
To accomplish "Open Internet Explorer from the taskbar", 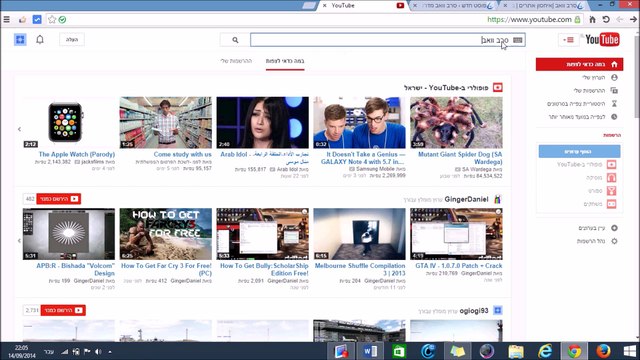I will (x=545, y=351).
